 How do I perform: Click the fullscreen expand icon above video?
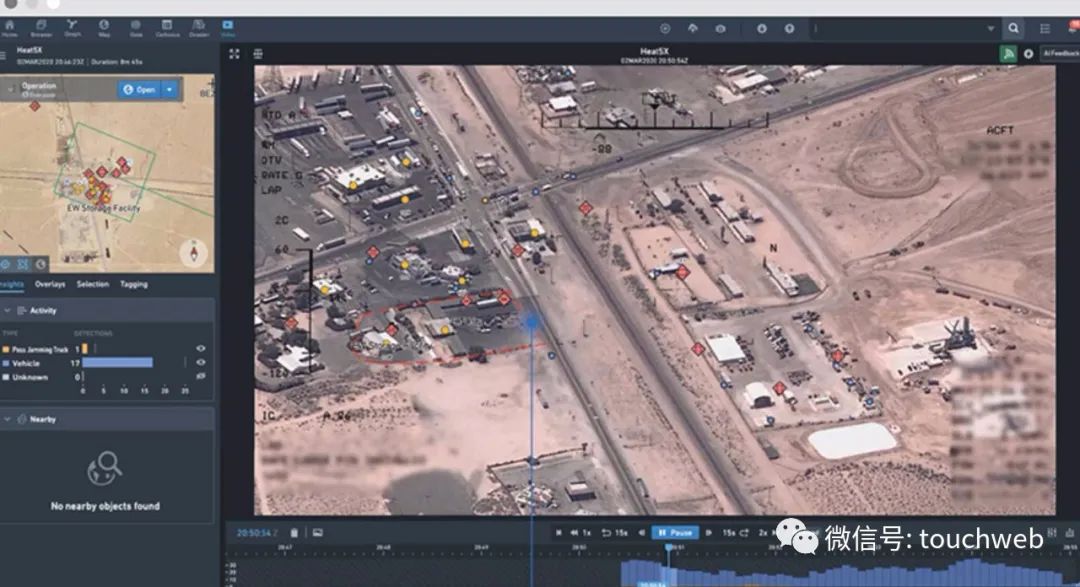click(x=234, y=54)
